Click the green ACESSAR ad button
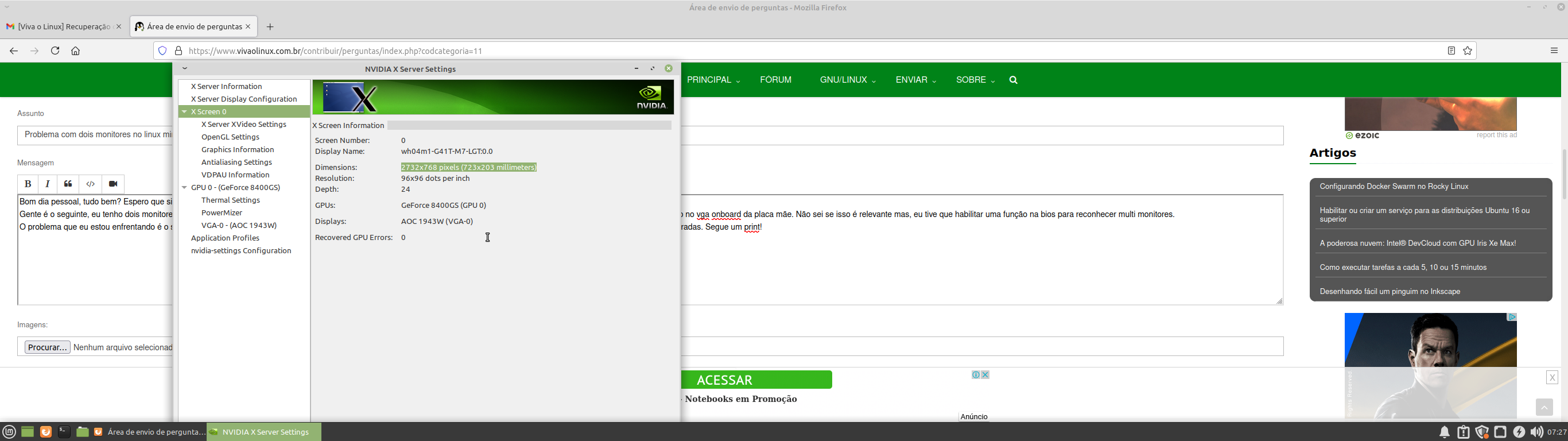Viewport: 1568px width, 441px height. [x=756, y=380]
